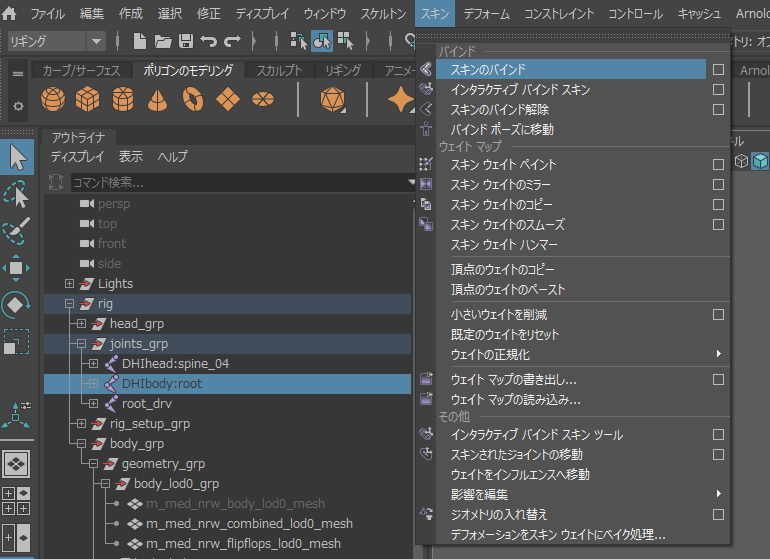770x559 pixels.
Task: Click the outliner コマンド検索 search field
Action: 238,182
